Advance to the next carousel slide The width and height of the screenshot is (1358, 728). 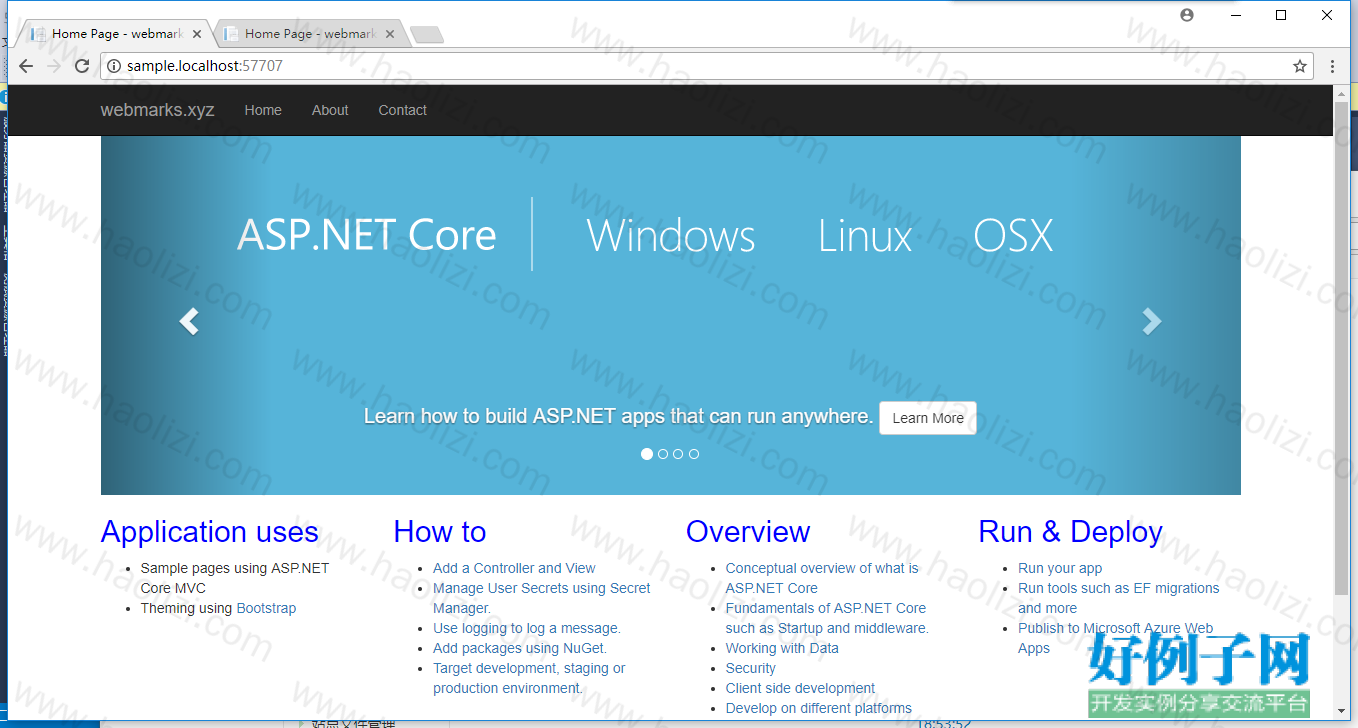point(1152,321)
